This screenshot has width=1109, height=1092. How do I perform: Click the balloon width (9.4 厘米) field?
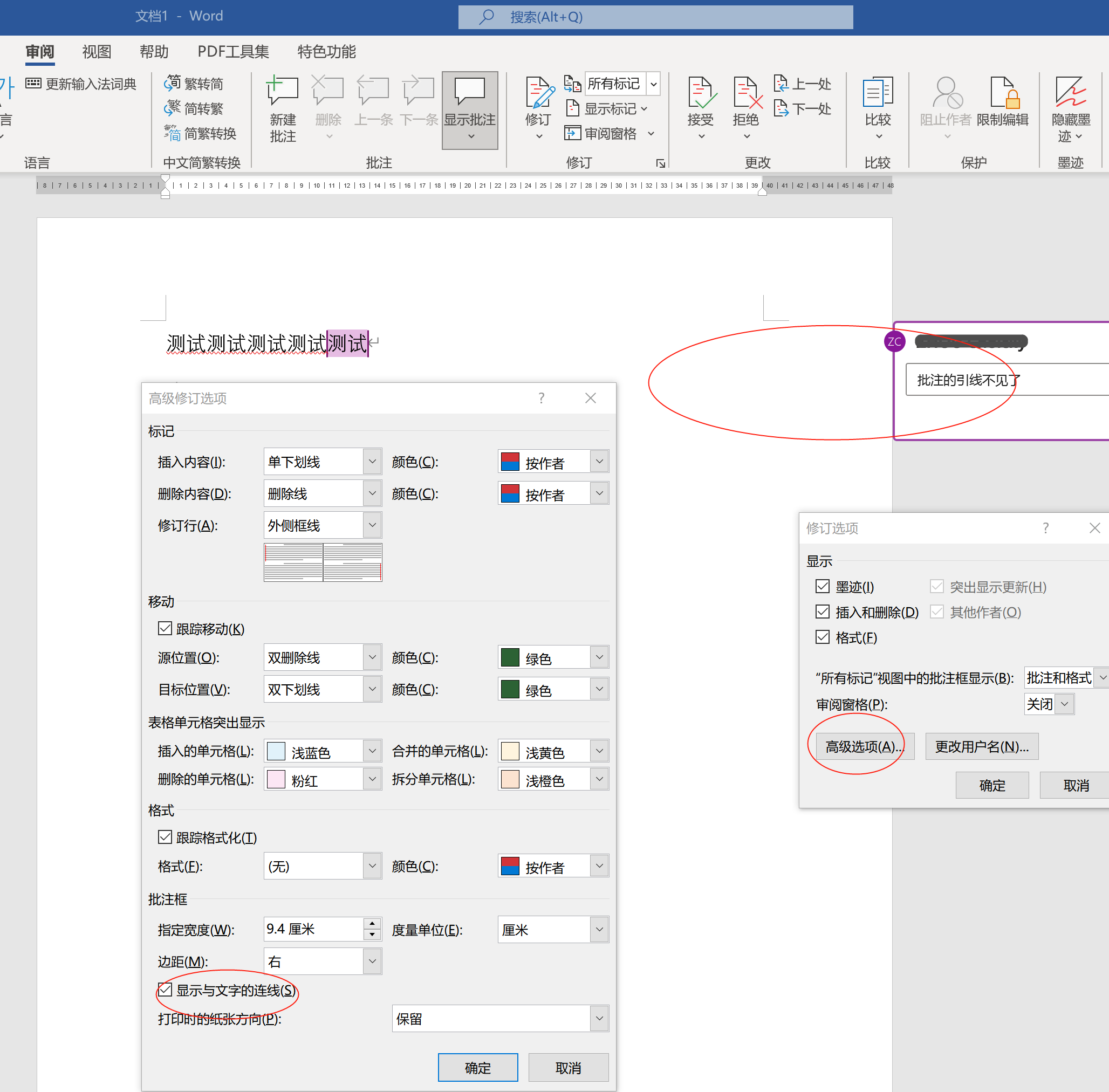coord(314,929)
